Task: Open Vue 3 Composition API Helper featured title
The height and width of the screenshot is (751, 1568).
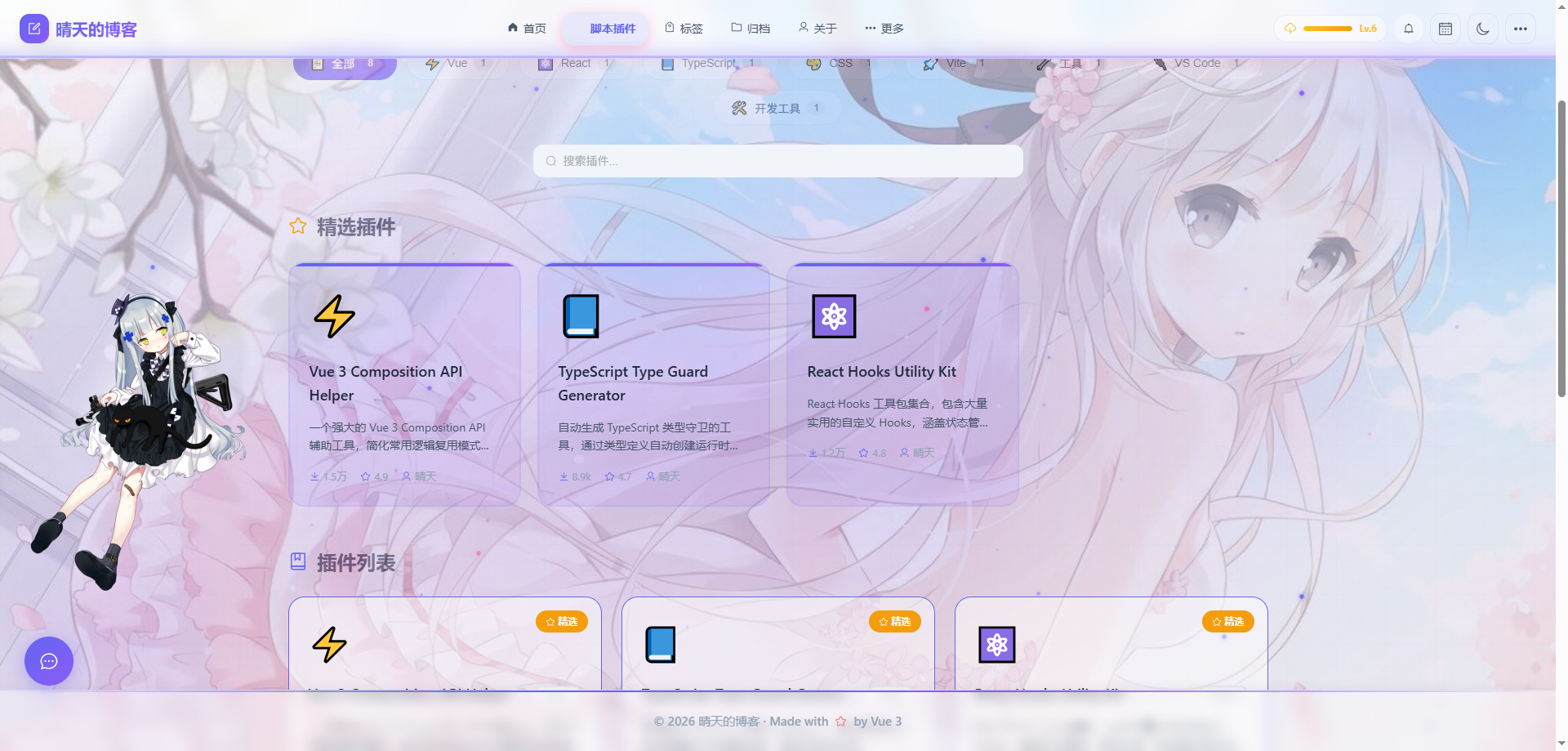Action: 385,383
